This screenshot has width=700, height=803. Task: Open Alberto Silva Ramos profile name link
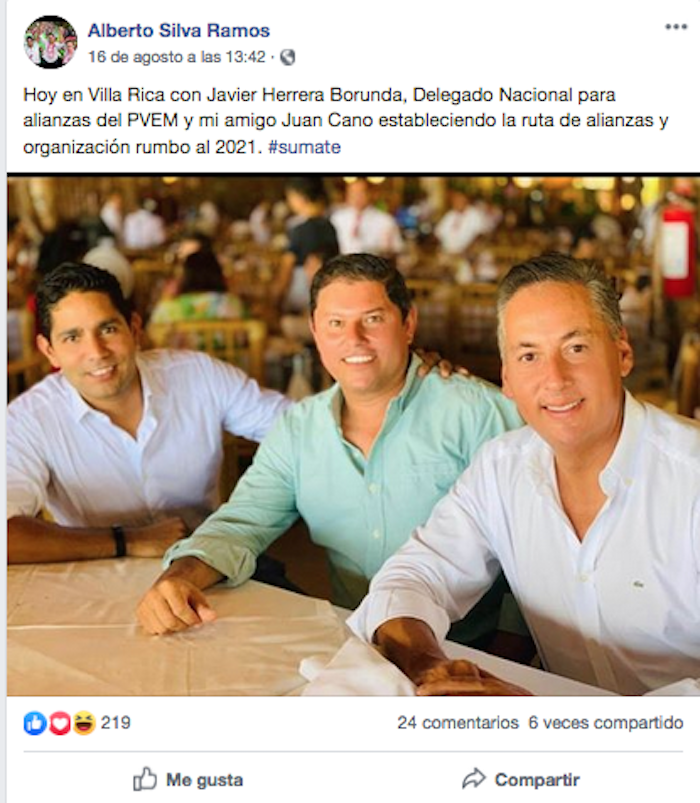[x=179, y=31]
